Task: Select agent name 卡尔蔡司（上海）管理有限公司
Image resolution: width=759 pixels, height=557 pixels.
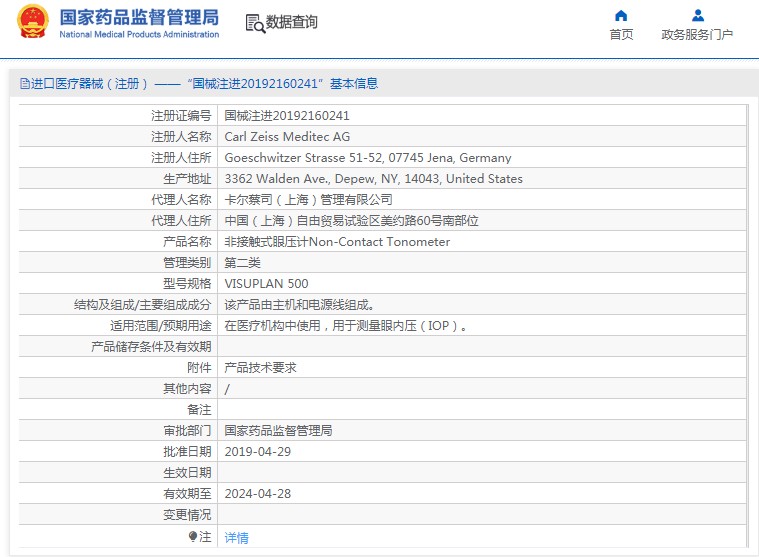Action: coord(308,199)
